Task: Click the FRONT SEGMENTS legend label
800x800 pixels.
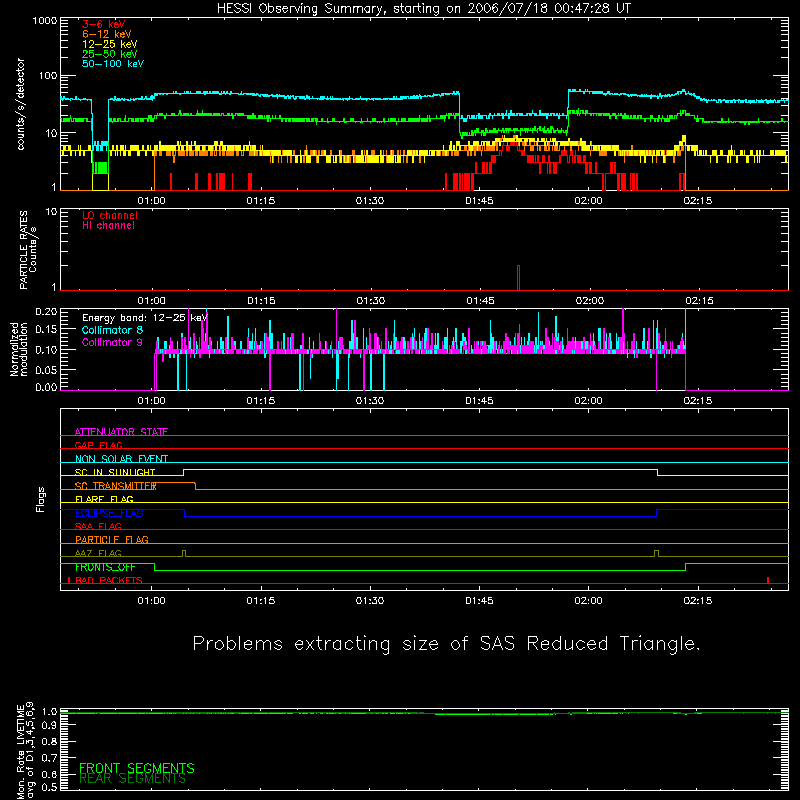Action: point(137,768)
